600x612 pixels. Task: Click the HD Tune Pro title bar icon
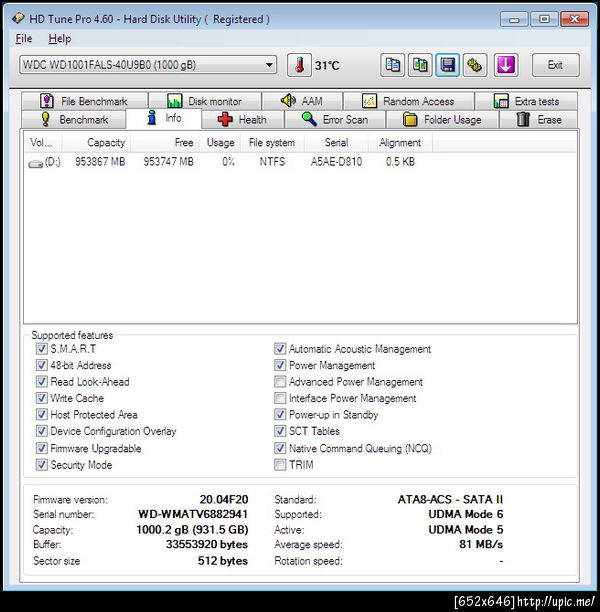pos(18,19)
